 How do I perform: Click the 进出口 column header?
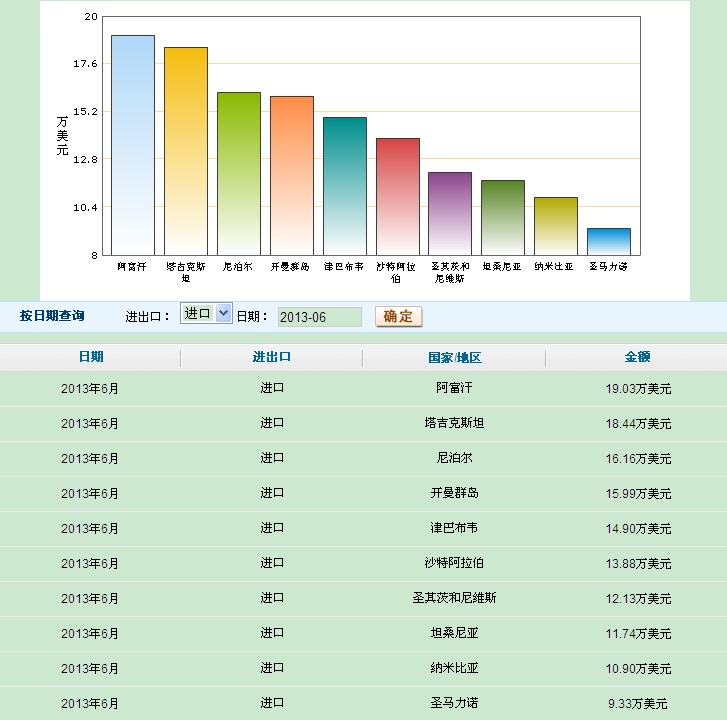pyautogui.click(x=272, y=357)
